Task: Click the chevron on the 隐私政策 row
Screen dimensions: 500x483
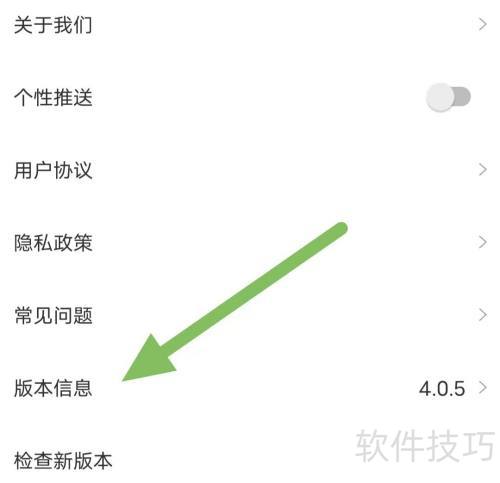Action: pos(483,242)
